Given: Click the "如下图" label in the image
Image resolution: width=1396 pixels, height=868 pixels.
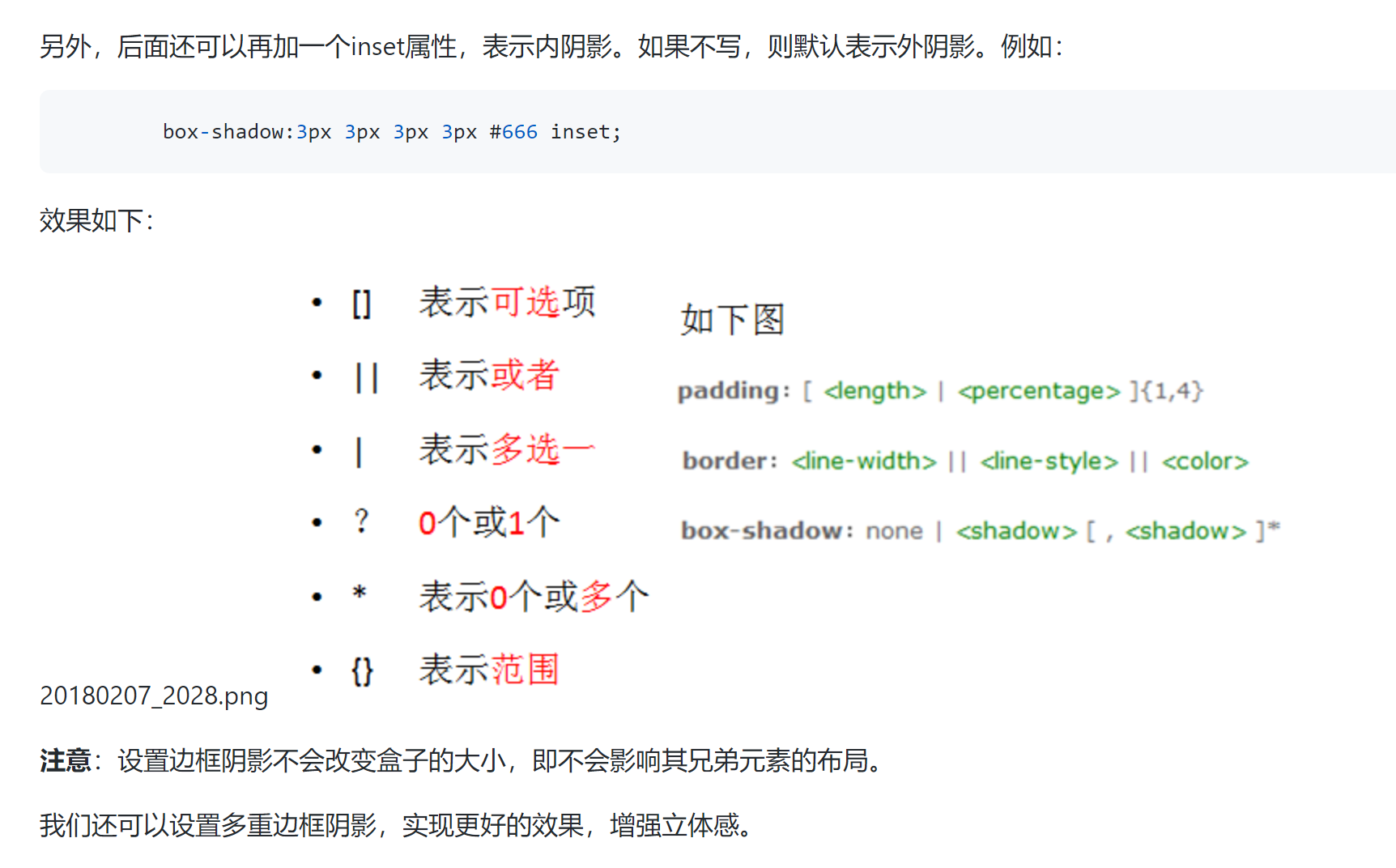Looking at the screenshot, I should click(731, 318).
